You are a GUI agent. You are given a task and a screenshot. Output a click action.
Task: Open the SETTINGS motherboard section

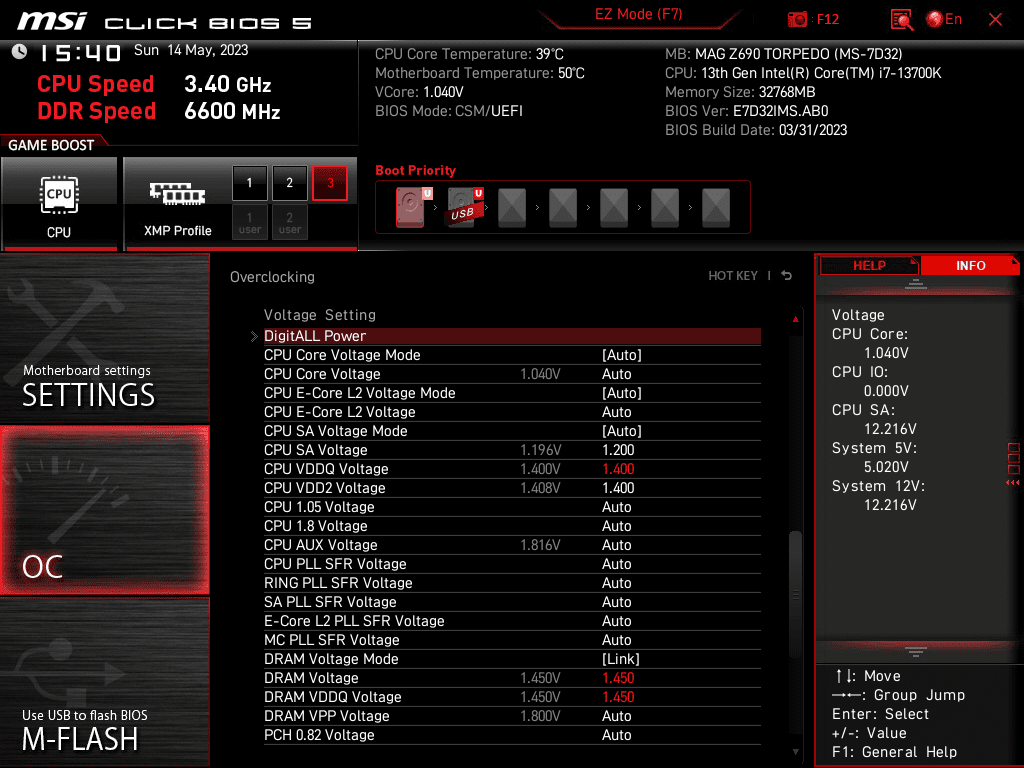[x=104, y=338]
